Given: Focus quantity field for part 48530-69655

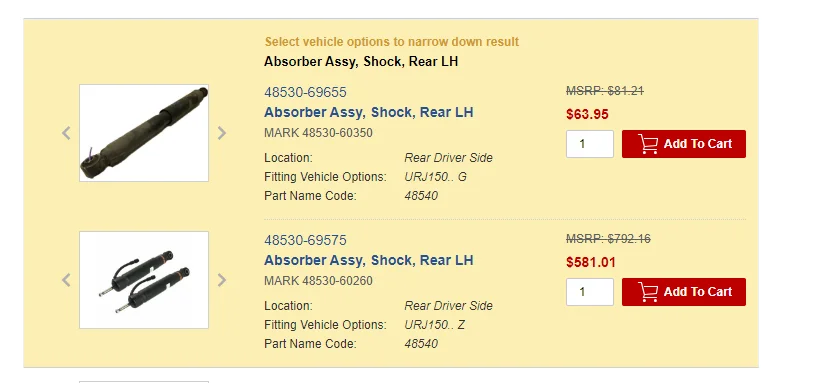Looking at the screenshot, I should pos(590,144).
